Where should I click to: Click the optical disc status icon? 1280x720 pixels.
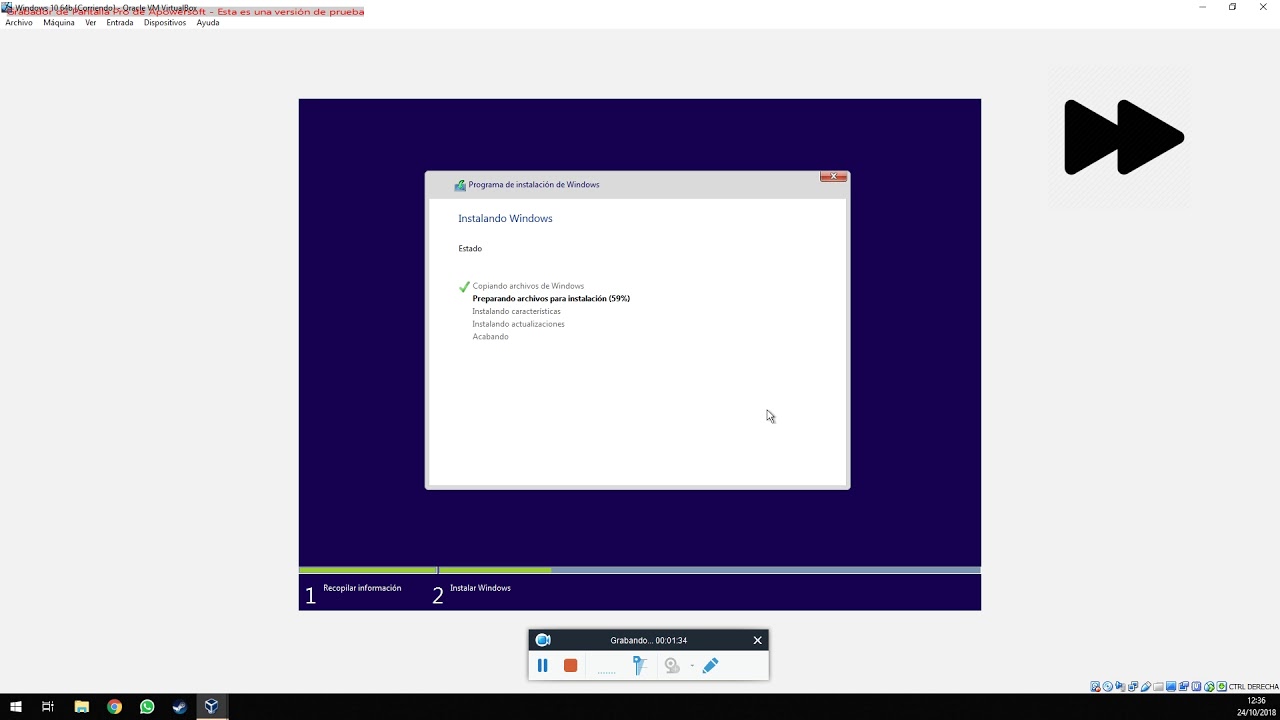[1108, 686]
